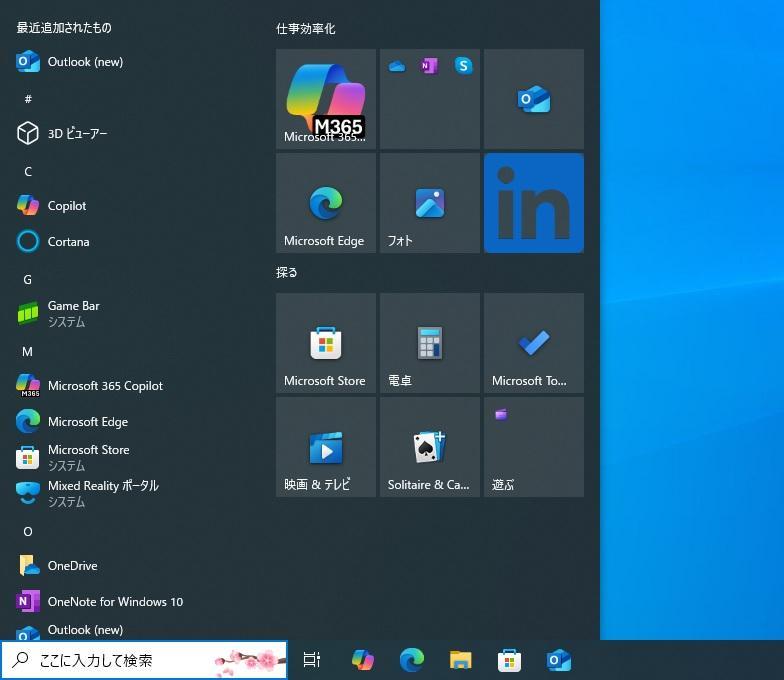Image resolution: width=784 pixels, height=680 pixels.
Task: Open the Microsoft Store tile
Action: tap(326, 343)
